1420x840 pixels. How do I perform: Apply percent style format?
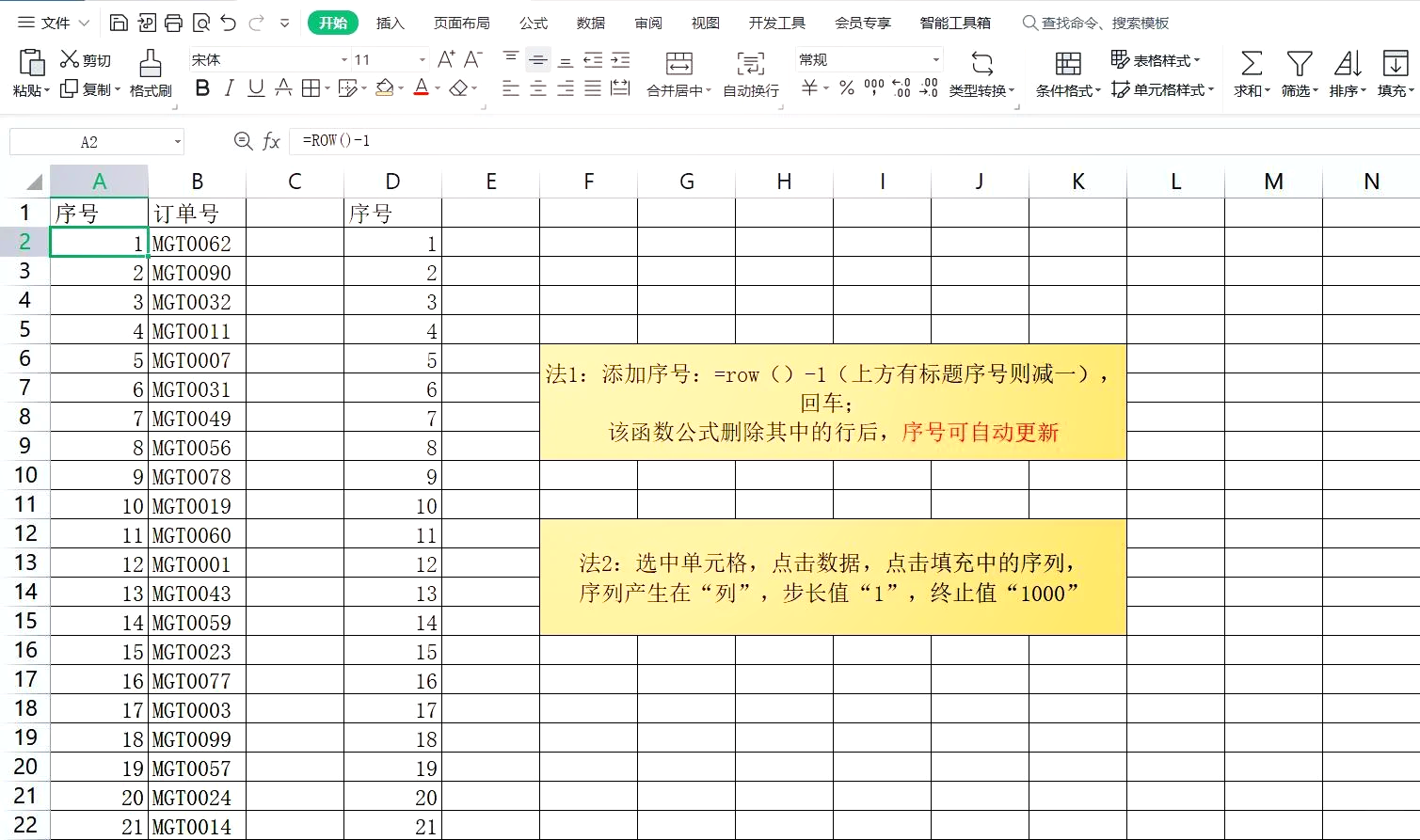coord(847,88)
